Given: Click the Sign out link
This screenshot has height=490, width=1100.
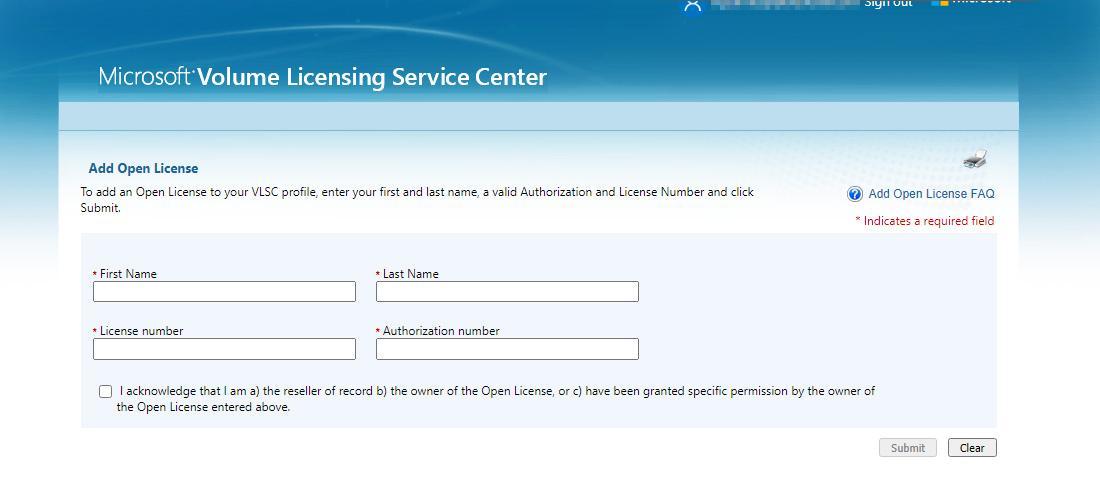Looking at the screenshot, I should click(888, 4).
